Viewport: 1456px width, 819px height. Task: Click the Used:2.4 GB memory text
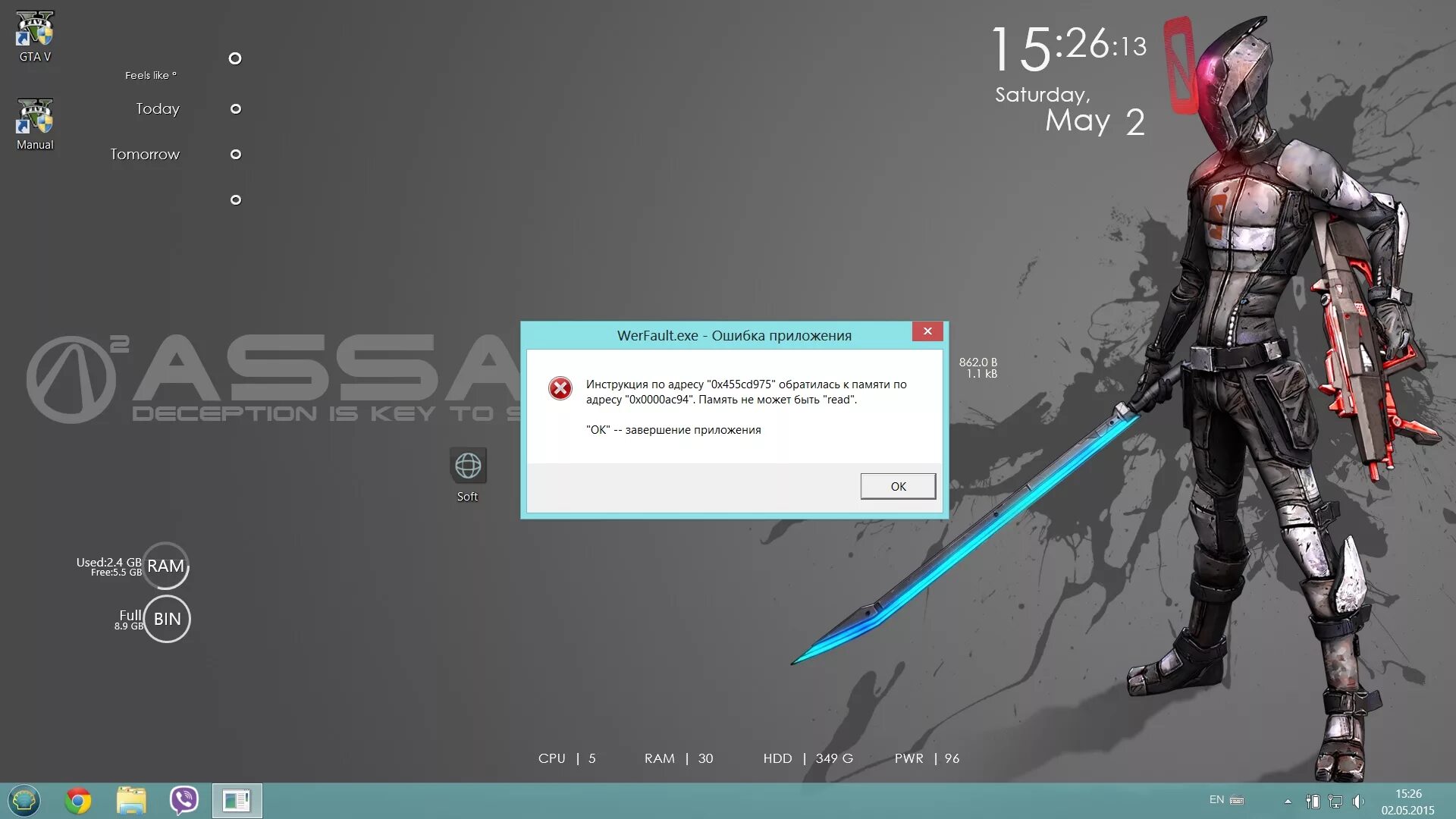coord(108,562)
